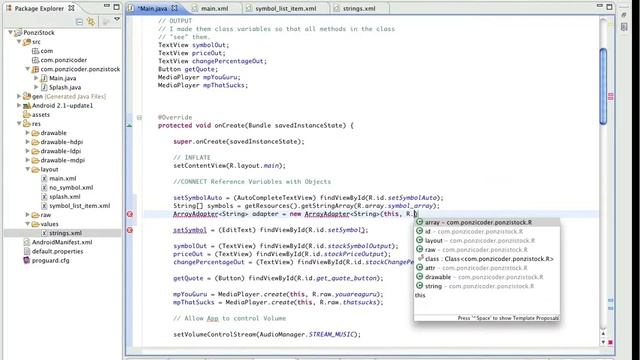Image resolution: width=640 pixels, height=360 pixels.
Task: Close the Main.java editor tab
Action: [x=174, y=8]
